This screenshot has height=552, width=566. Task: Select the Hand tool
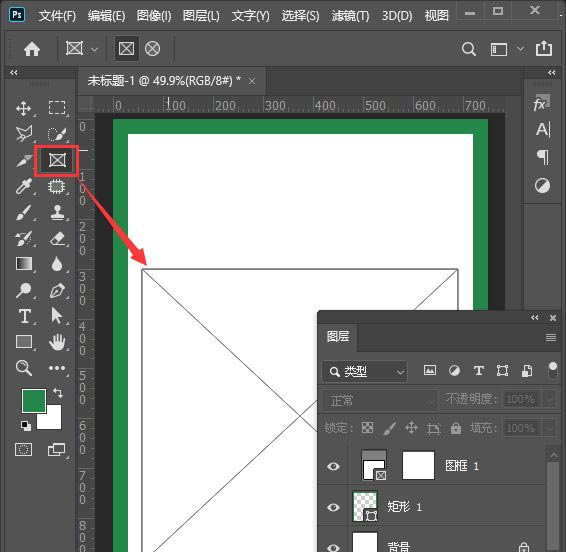click(57, 342)
